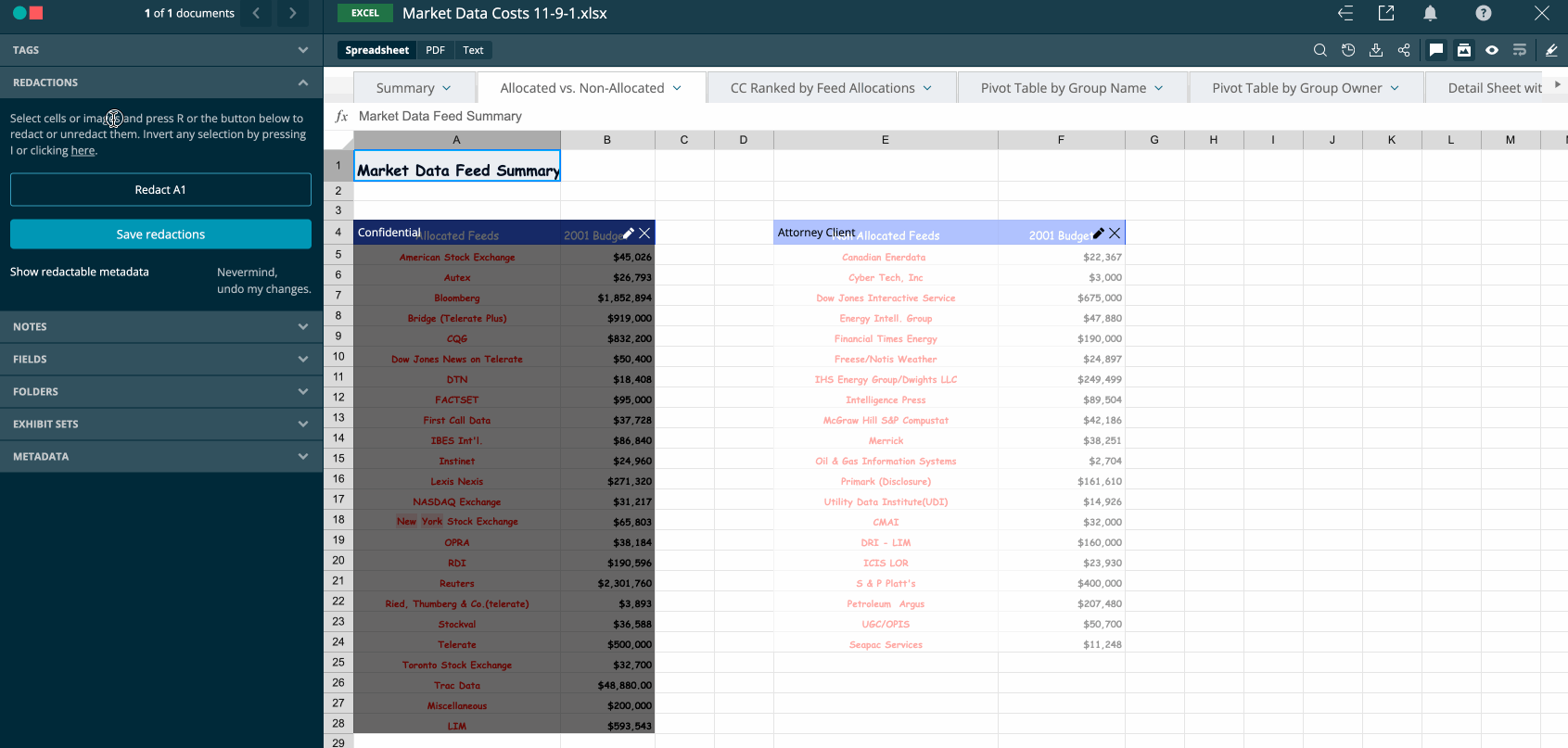Select the redaction highlighter tool

[1551, 50]
